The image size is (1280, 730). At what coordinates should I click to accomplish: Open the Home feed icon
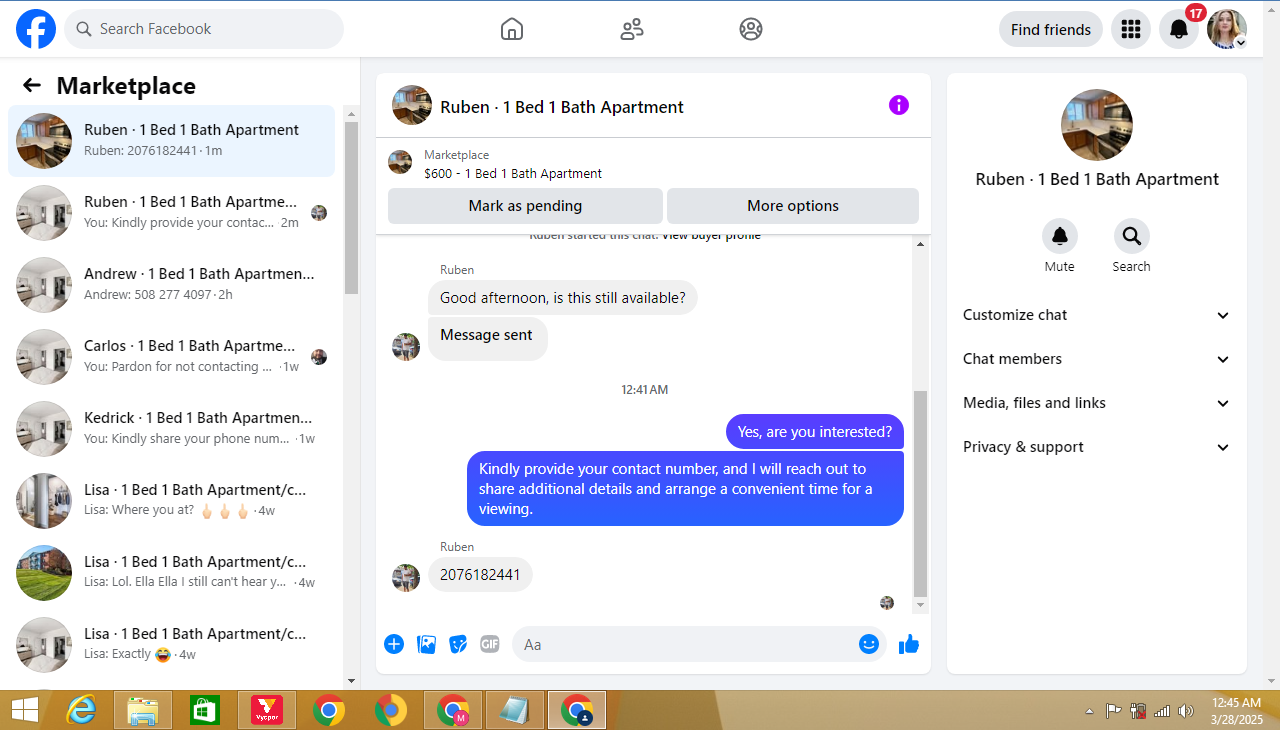coord(512,29)
